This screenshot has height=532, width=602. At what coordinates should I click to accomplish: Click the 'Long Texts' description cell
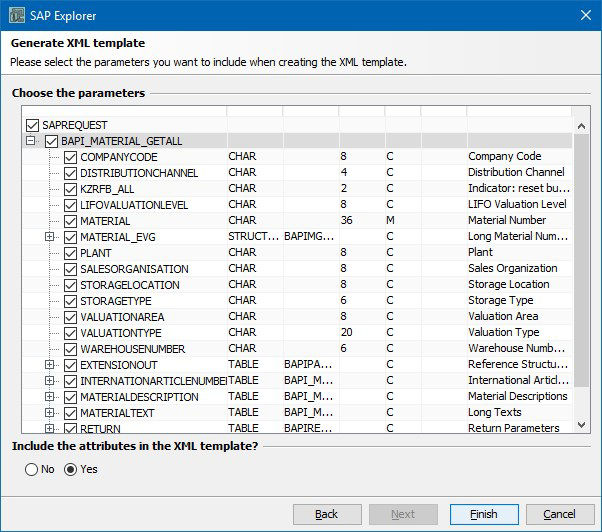(x=494, y=412)
